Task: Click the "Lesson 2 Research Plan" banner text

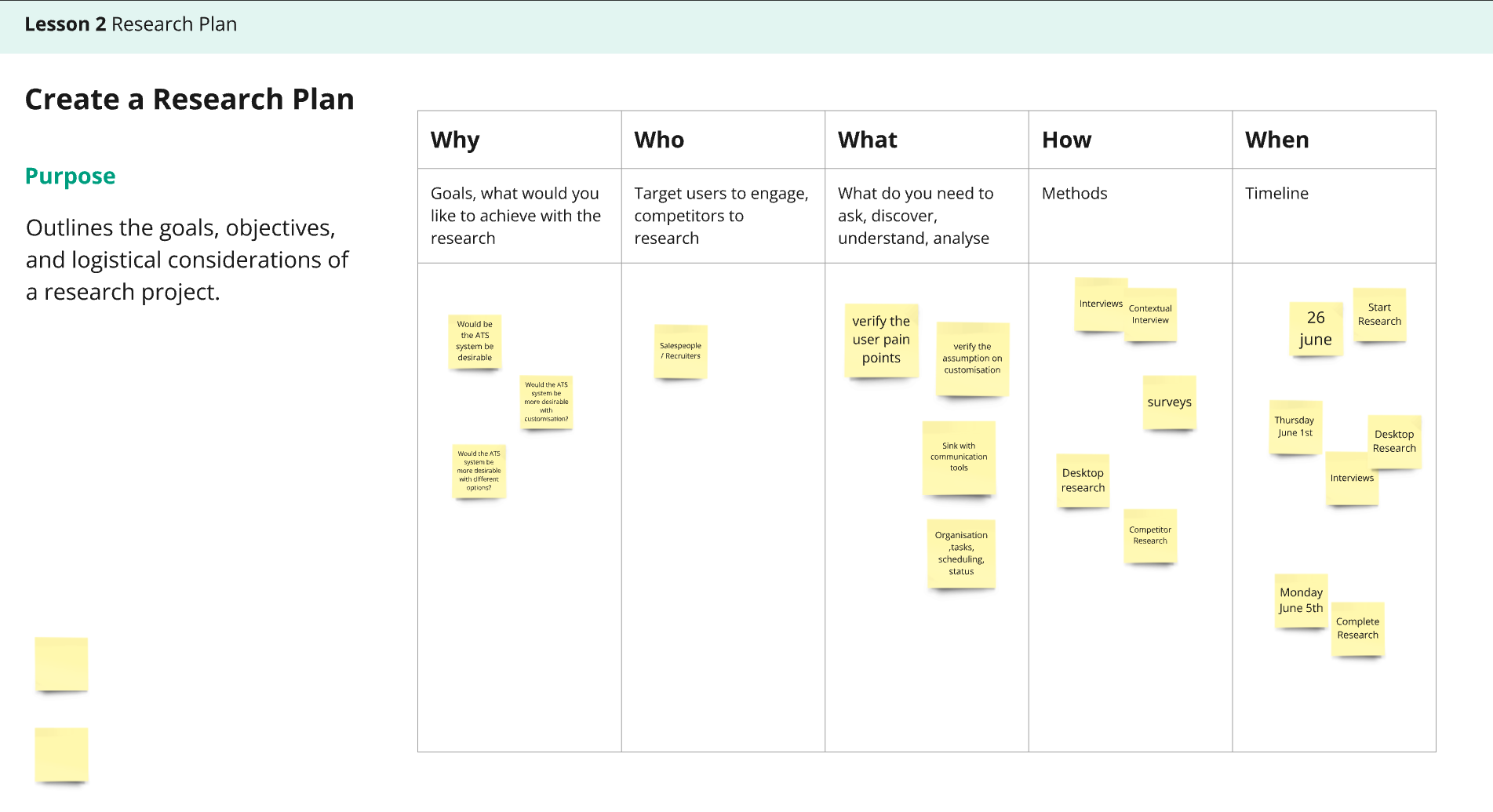Action: 131,24
